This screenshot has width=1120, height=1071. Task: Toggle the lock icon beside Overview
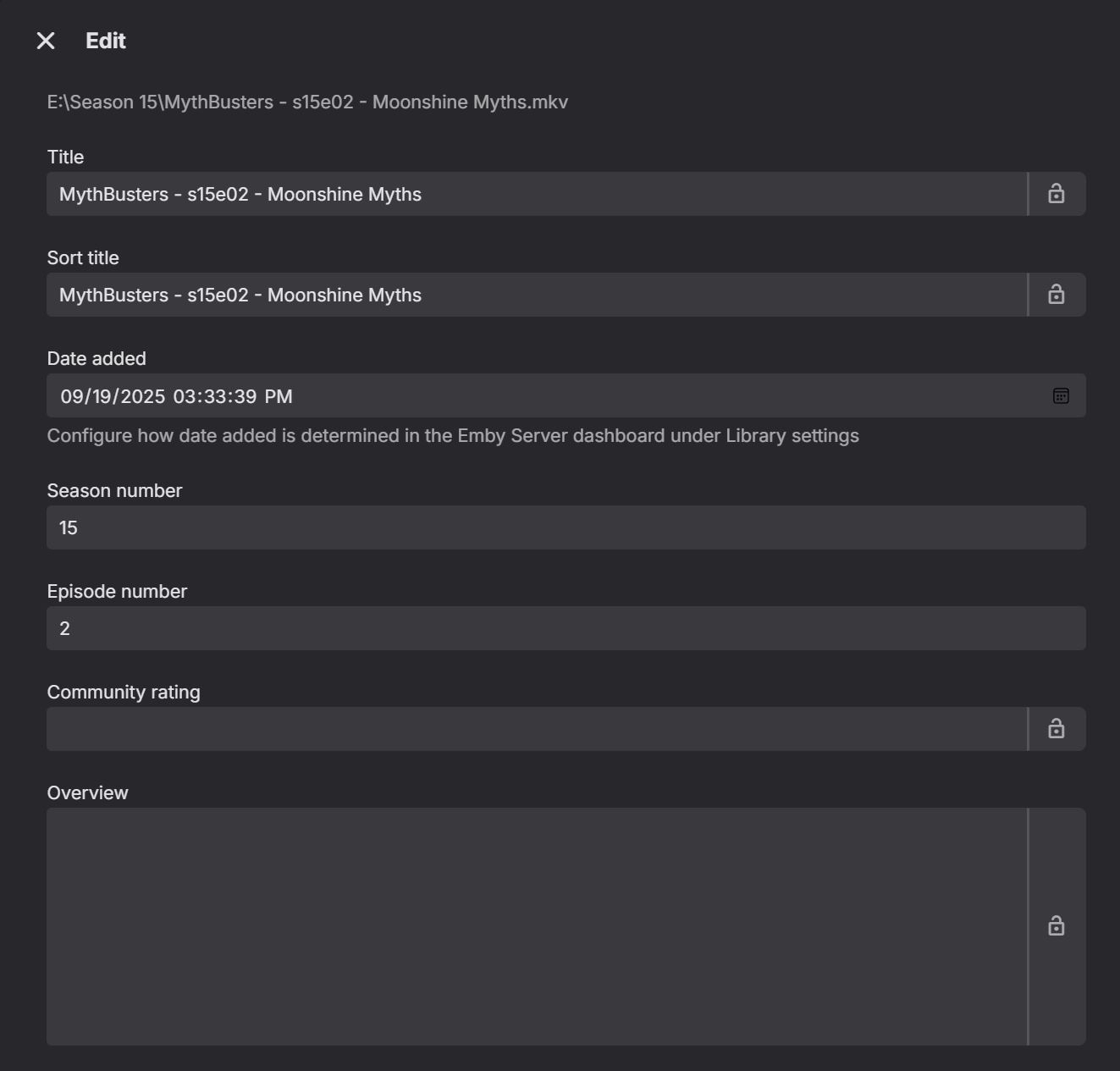[1056, 926]
